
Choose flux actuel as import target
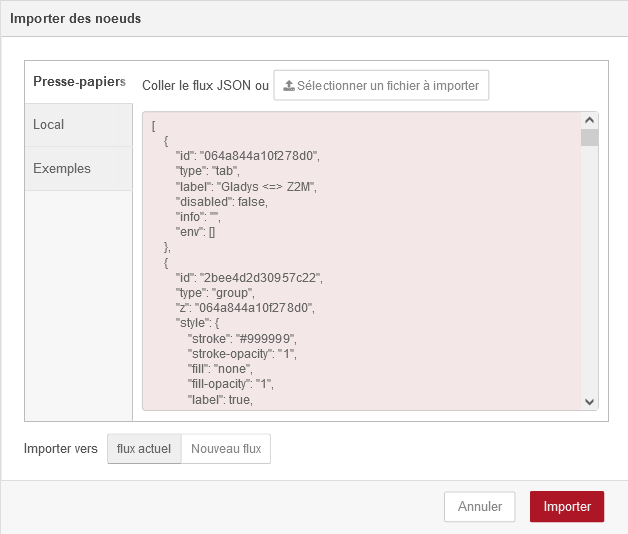point(144,449)
